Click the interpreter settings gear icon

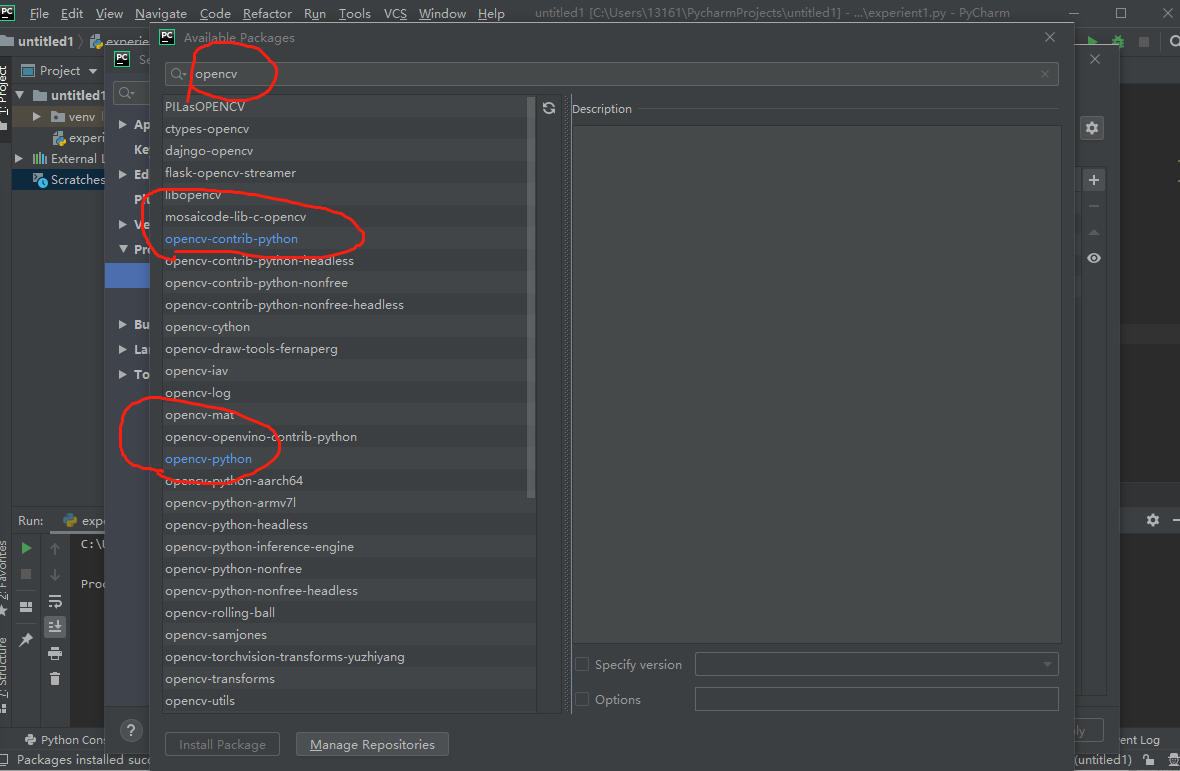tap(1092, 129)
